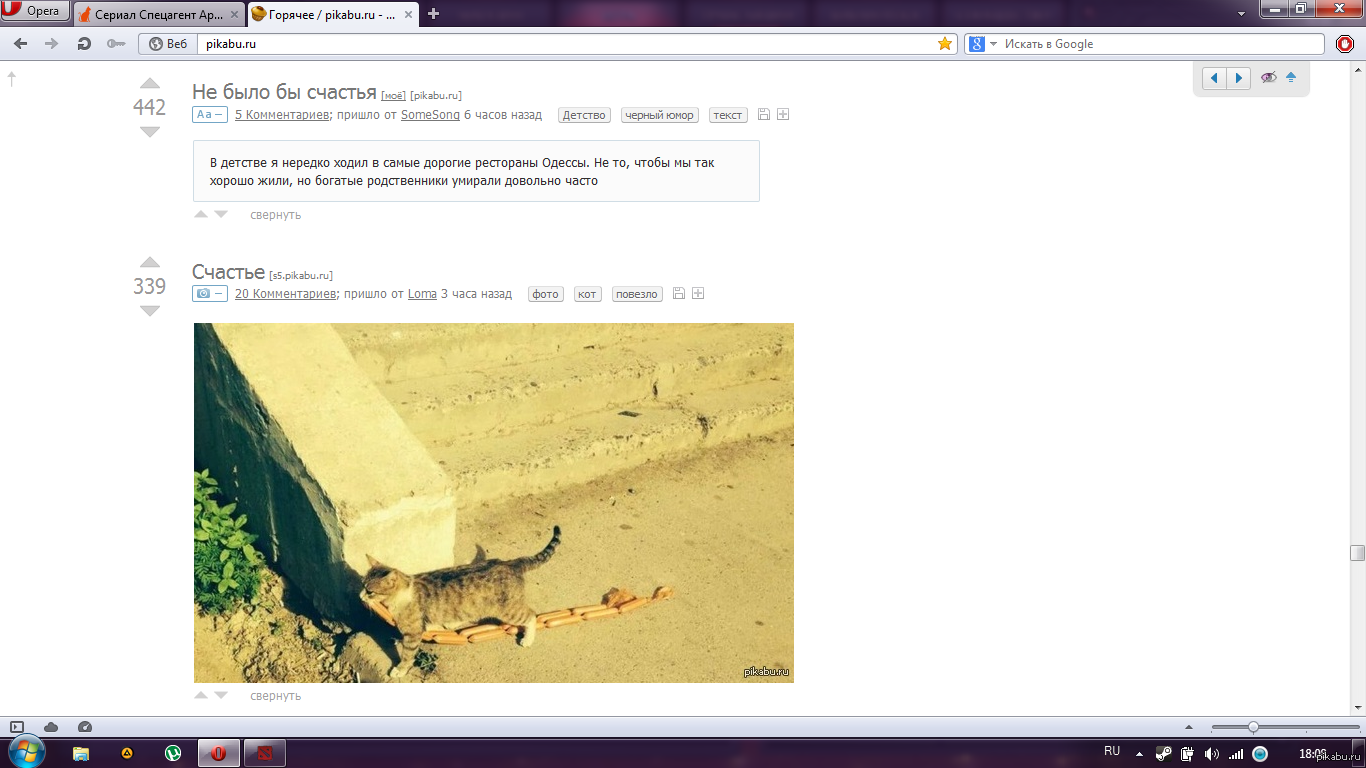This screenshot has width=1366, height=768.
Task: Go back using the browser back arrow
Action: (20, 44)
